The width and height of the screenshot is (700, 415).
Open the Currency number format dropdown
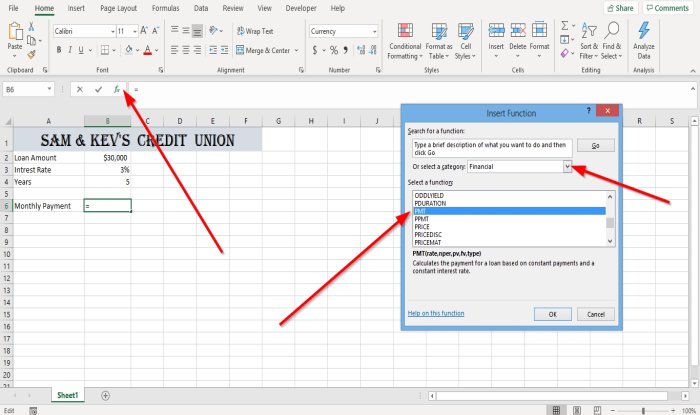coord(374,31)
